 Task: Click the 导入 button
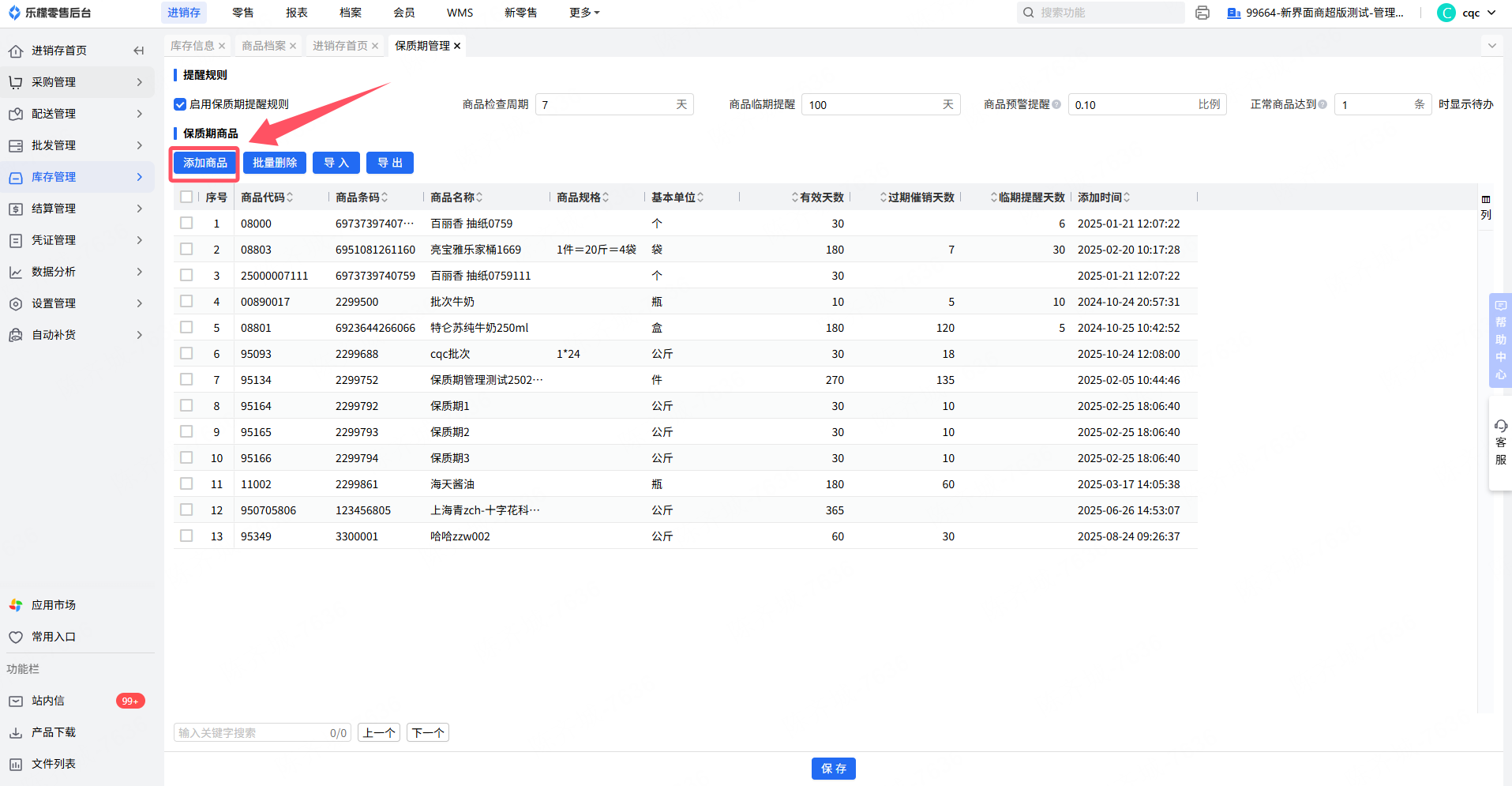pos(336,163)
